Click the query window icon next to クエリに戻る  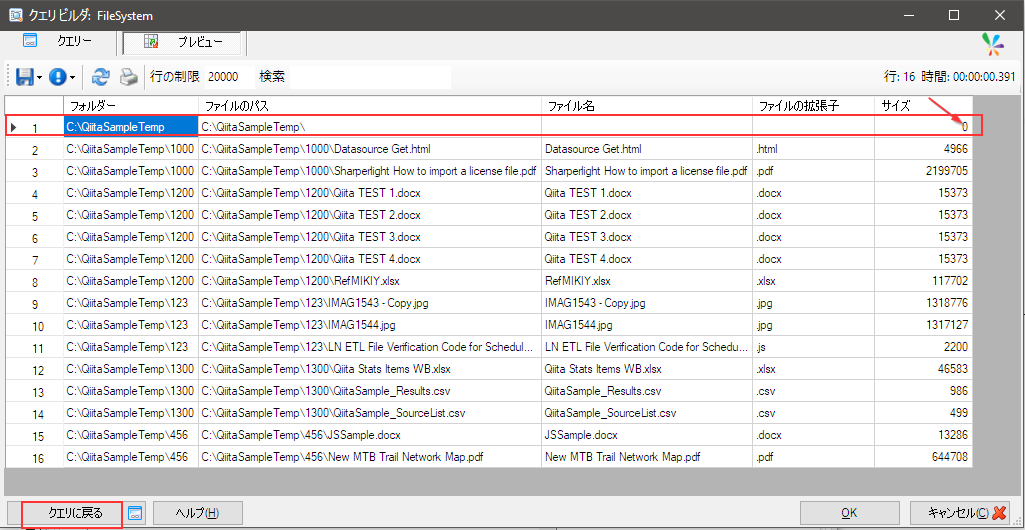click(135, 513)
